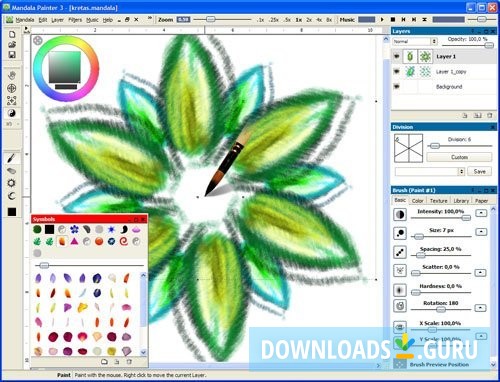Open the Layer menu
500x382 pixels.
tap(57, 20)
